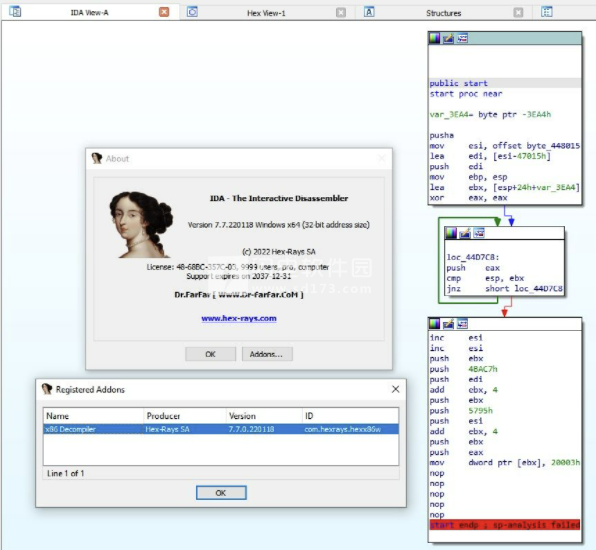The height and width of the screenshot is (550, 596).
Task: Click edit icon in loc_44D7C8 block
Action: click(x=465, y=233)
